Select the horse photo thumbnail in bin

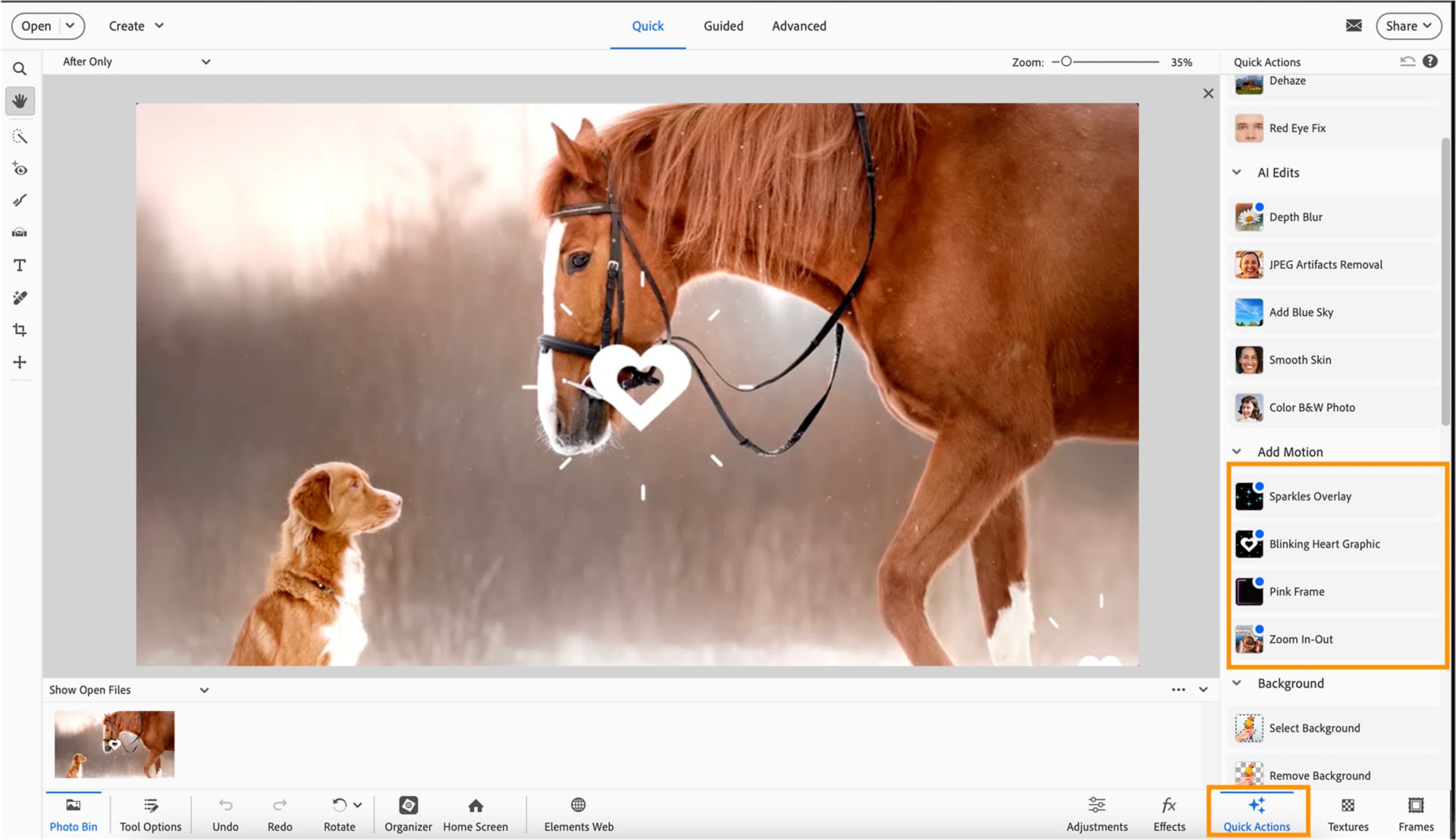point(115,744)
